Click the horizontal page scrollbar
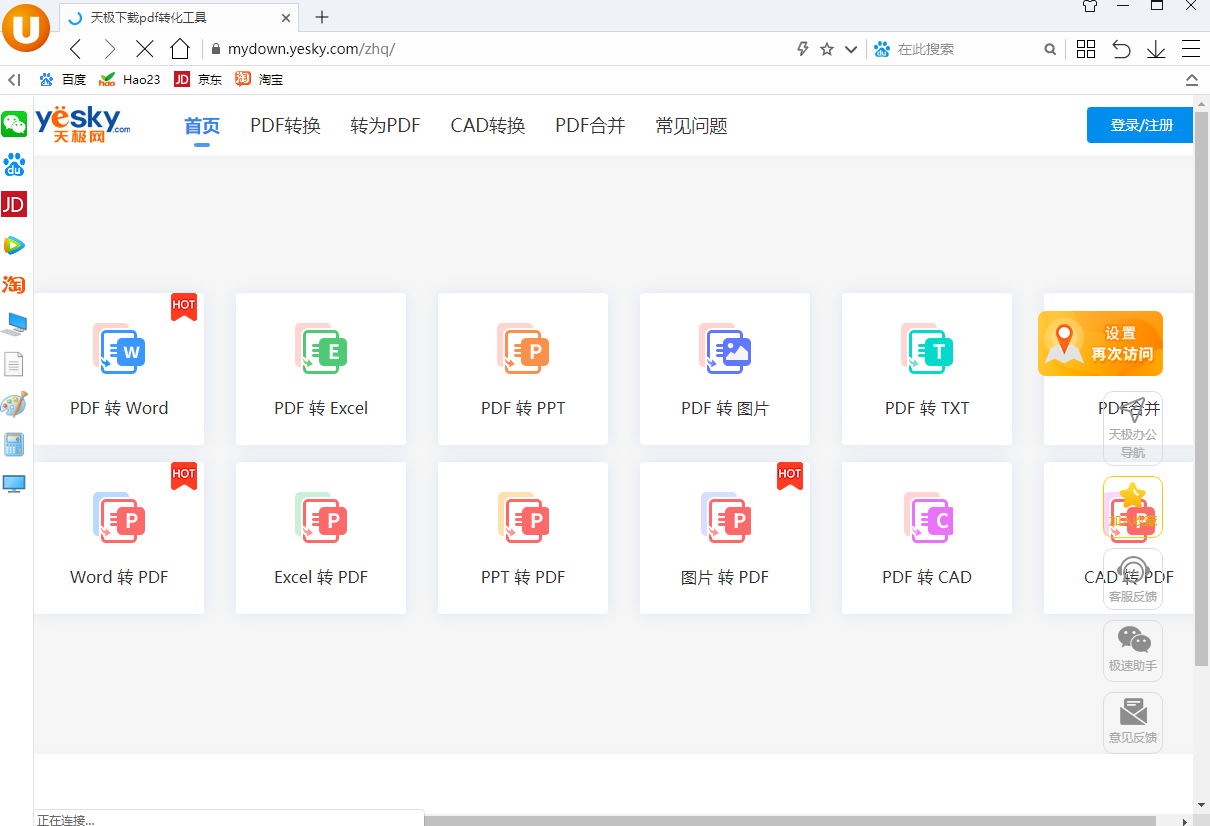1210x826 pixels. click(x=790, y=821)
